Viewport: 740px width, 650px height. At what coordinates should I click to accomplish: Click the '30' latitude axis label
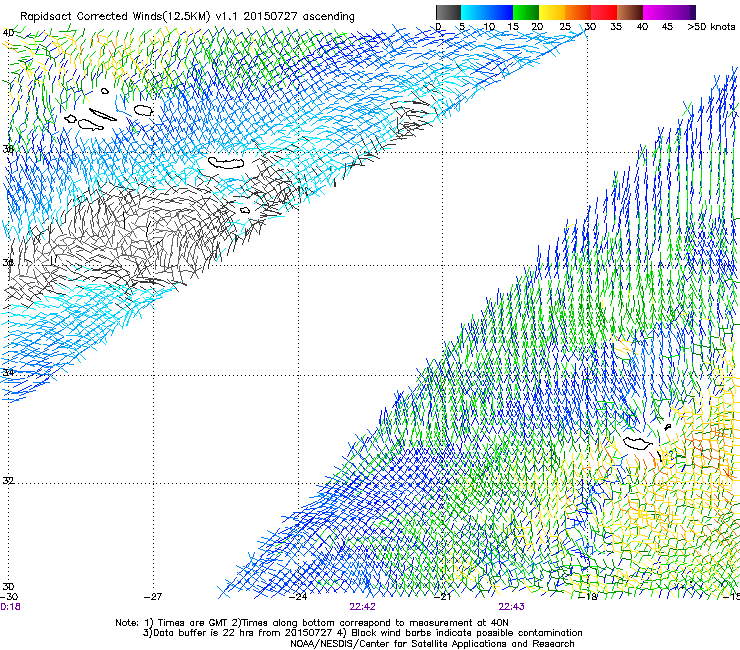[8, 586]
